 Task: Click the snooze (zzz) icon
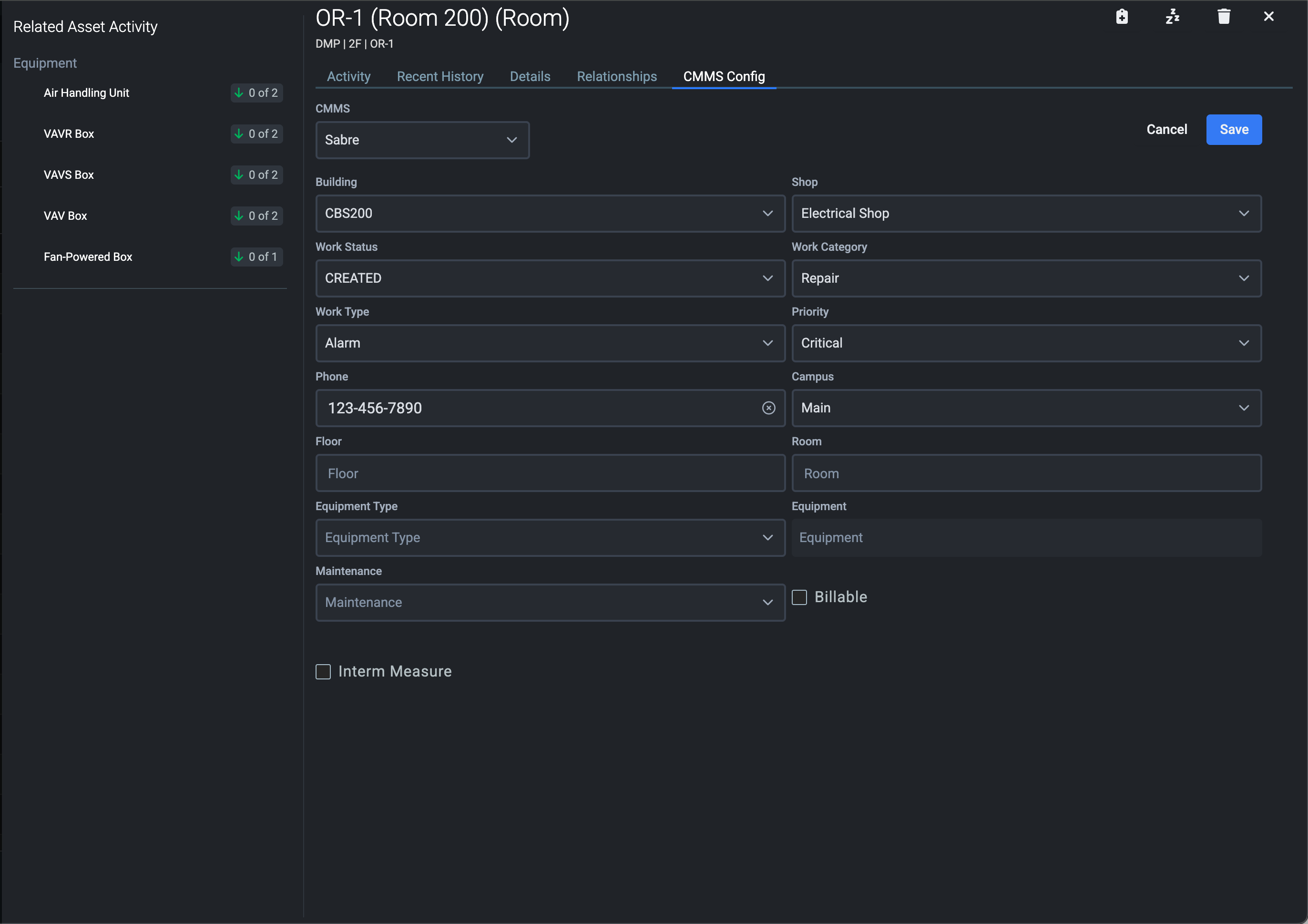pyautogui.click(x=1173, y=17)
